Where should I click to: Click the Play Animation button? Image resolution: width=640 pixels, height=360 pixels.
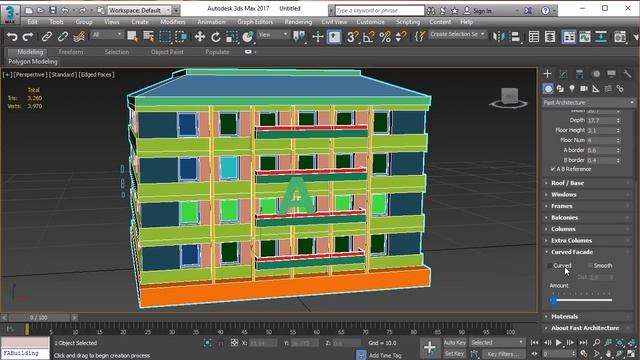tap(559, 342)
